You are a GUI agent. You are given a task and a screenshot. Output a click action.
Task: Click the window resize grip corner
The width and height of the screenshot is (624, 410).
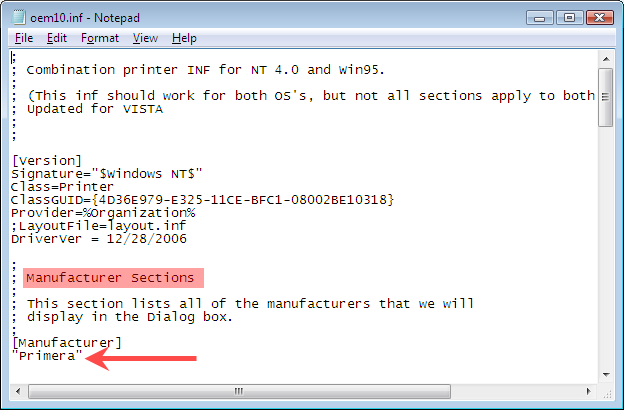pos(606,392)
